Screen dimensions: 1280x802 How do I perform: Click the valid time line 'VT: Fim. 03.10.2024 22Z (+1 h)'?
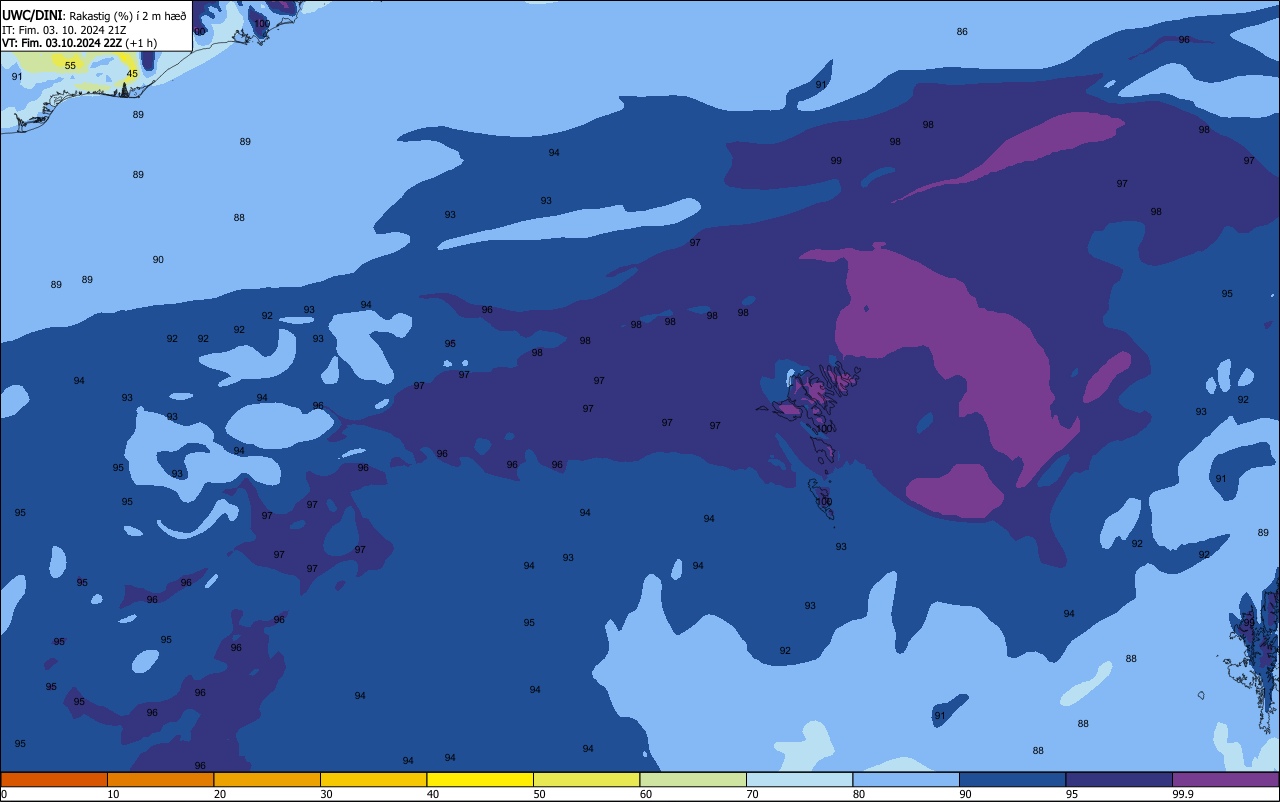point(79,43)
